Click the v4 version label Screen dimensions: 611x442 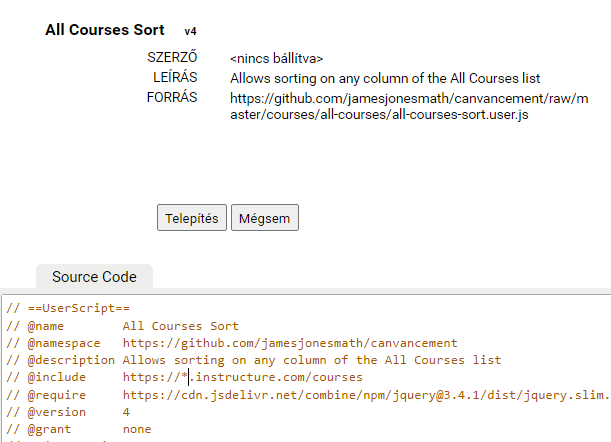(191, 32)
